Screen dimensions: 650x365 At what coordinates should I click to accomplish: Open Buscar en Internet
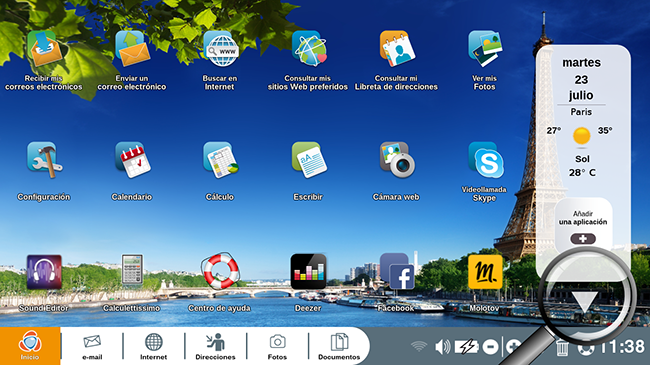point(221,49)
